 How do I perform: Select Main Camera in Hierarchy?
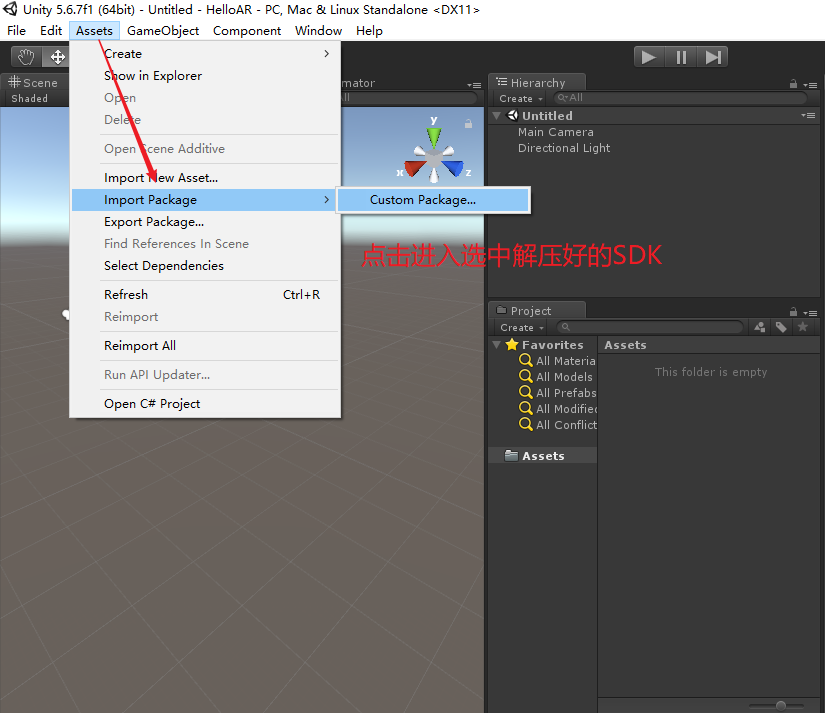pos(556,132)
